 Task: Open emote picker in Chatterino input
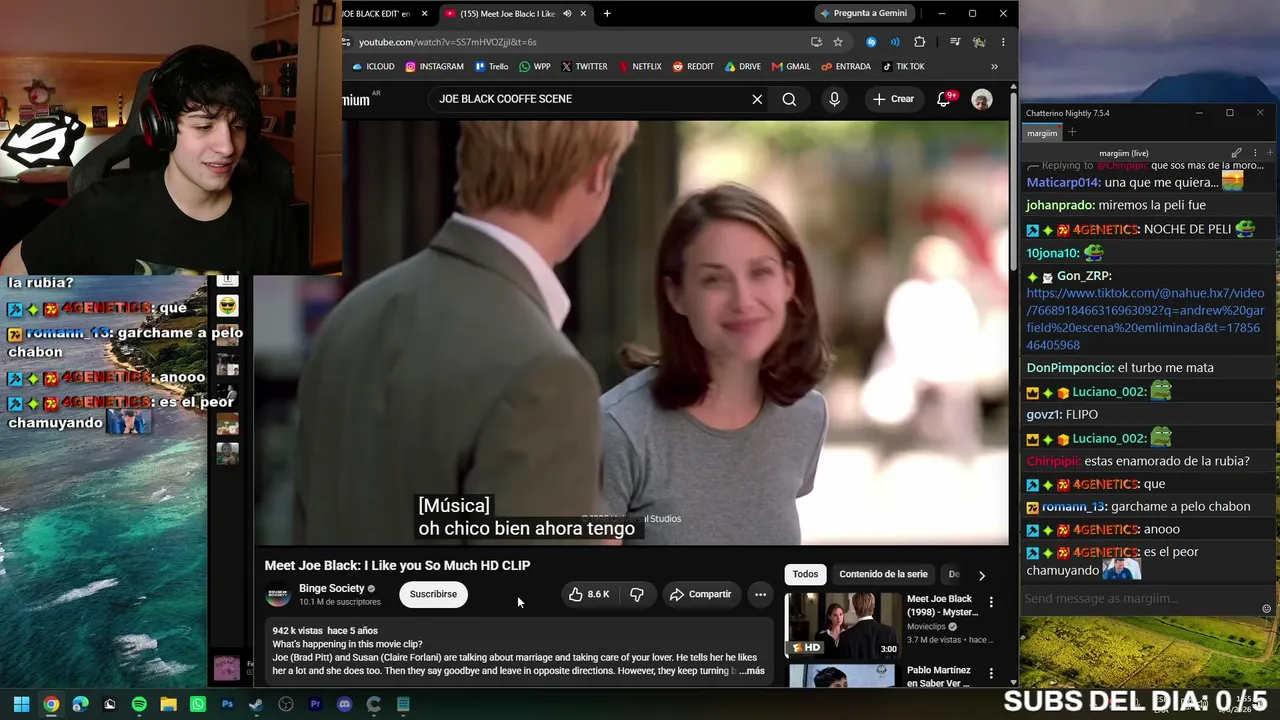click(x=1266, y=609)
